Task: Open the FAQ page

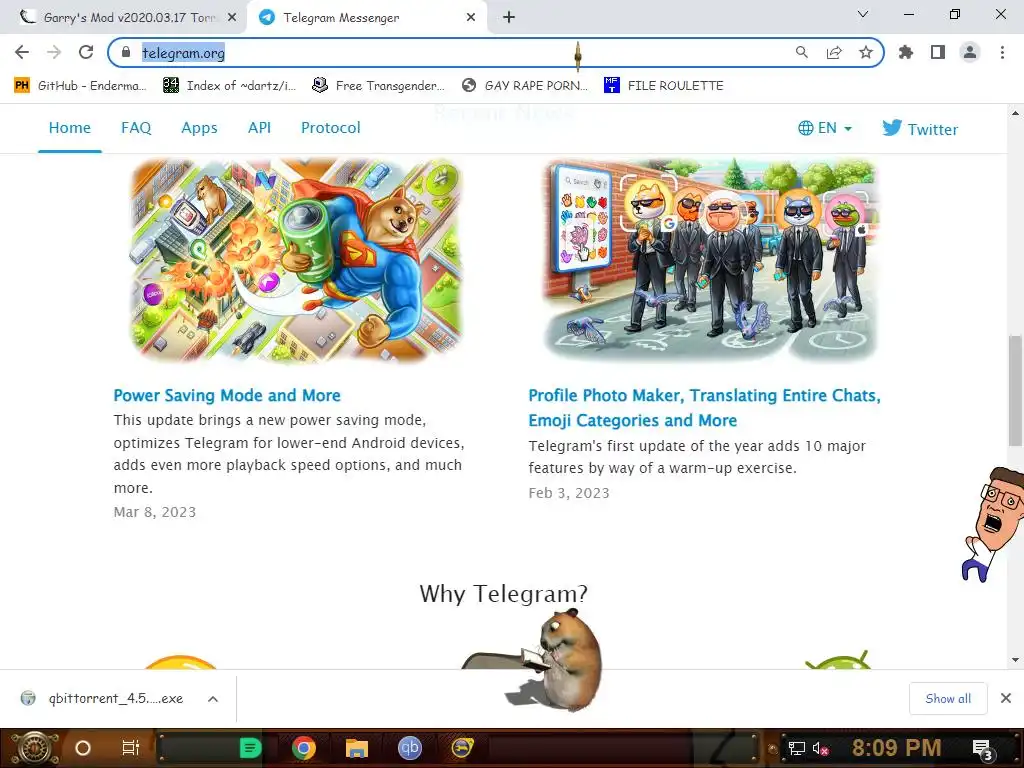Action: [x=136, y=128]
